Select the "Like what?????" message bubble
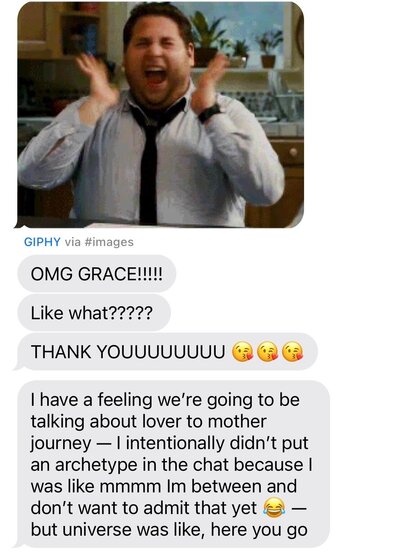 [94, 313]
